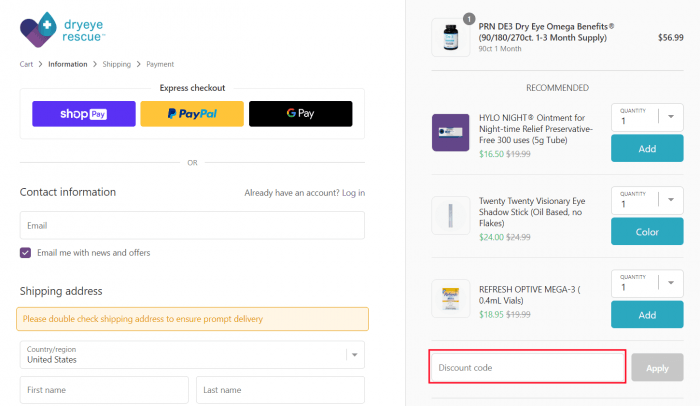Expand the REFRESH OPTIVE quantity dropdown

(x=647, y=283)
